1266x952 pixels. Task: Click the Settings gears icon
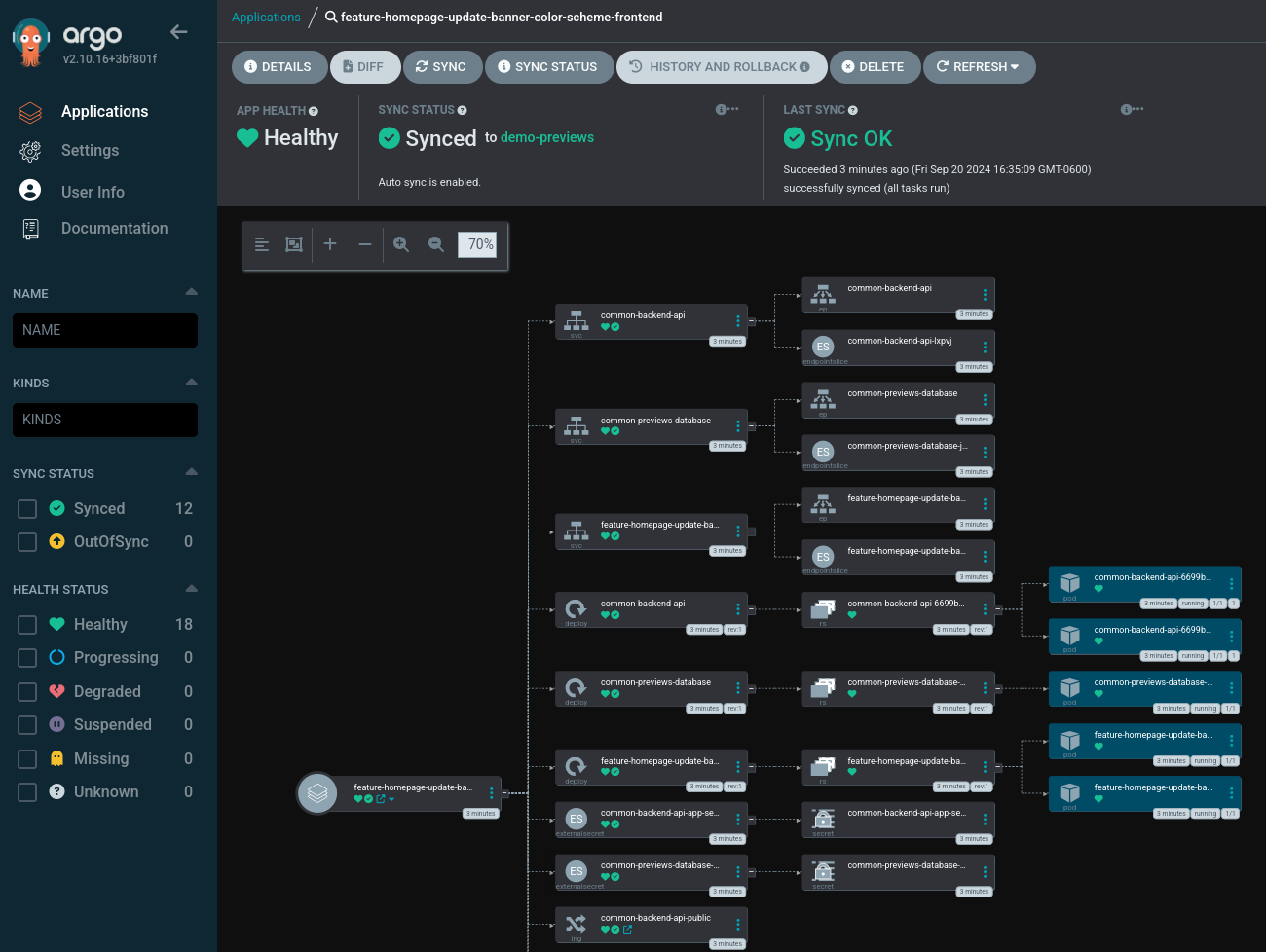30,151
